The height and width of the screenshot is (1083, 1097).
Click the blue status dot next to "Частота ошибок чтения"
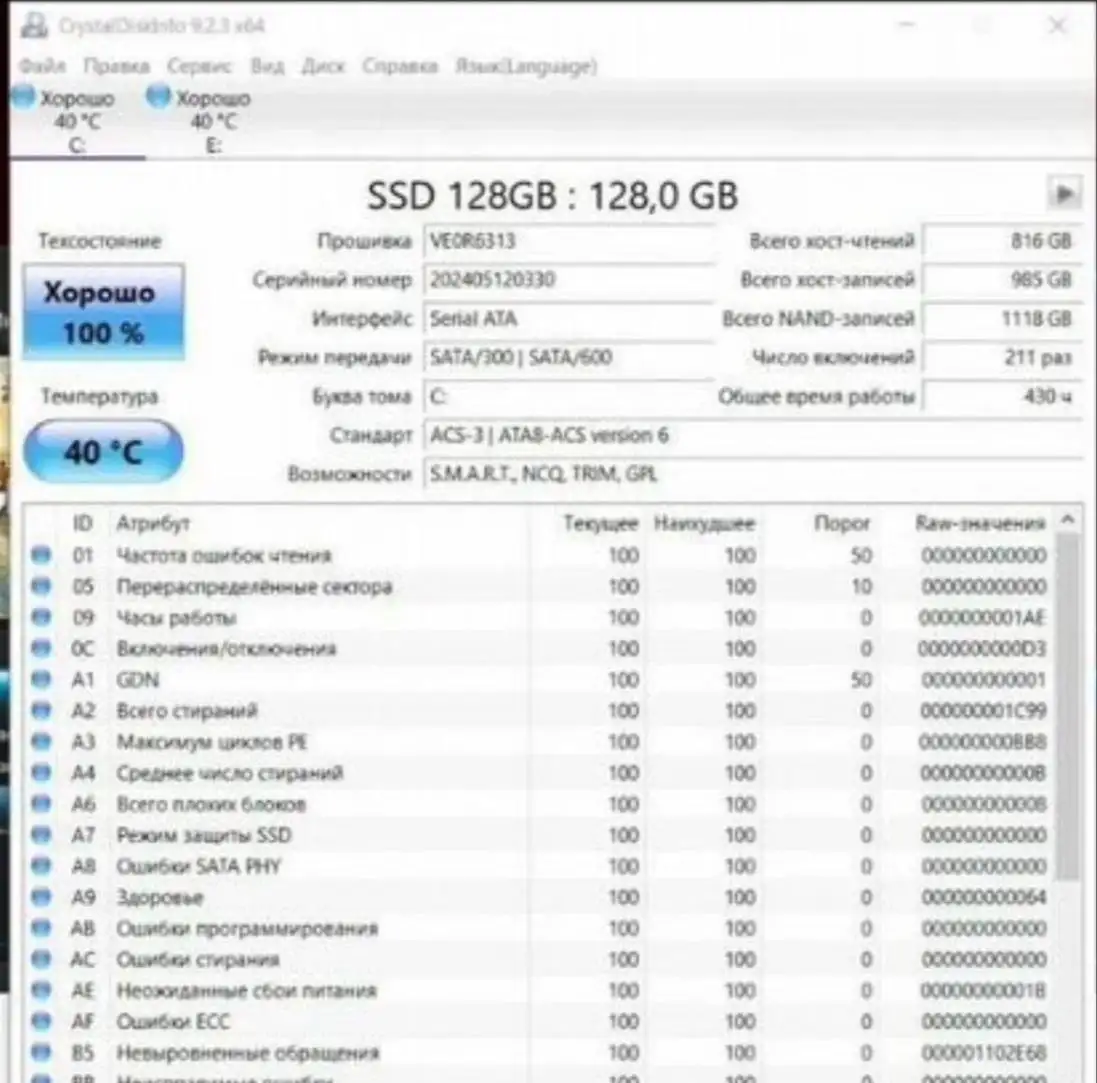click(x=40, y=556)
